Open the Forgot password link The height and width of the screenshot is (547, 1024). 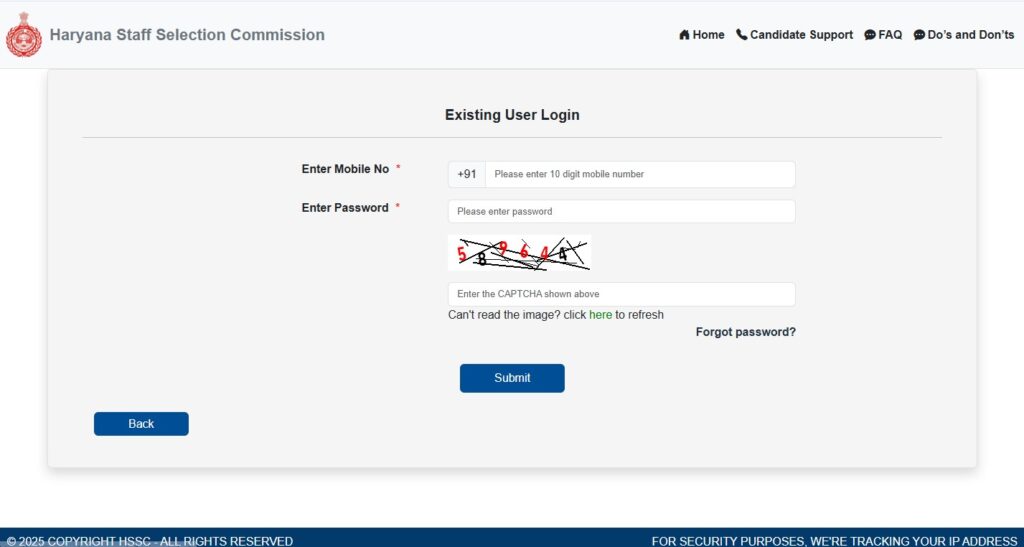pyautogui.click(x=745, y=332)
